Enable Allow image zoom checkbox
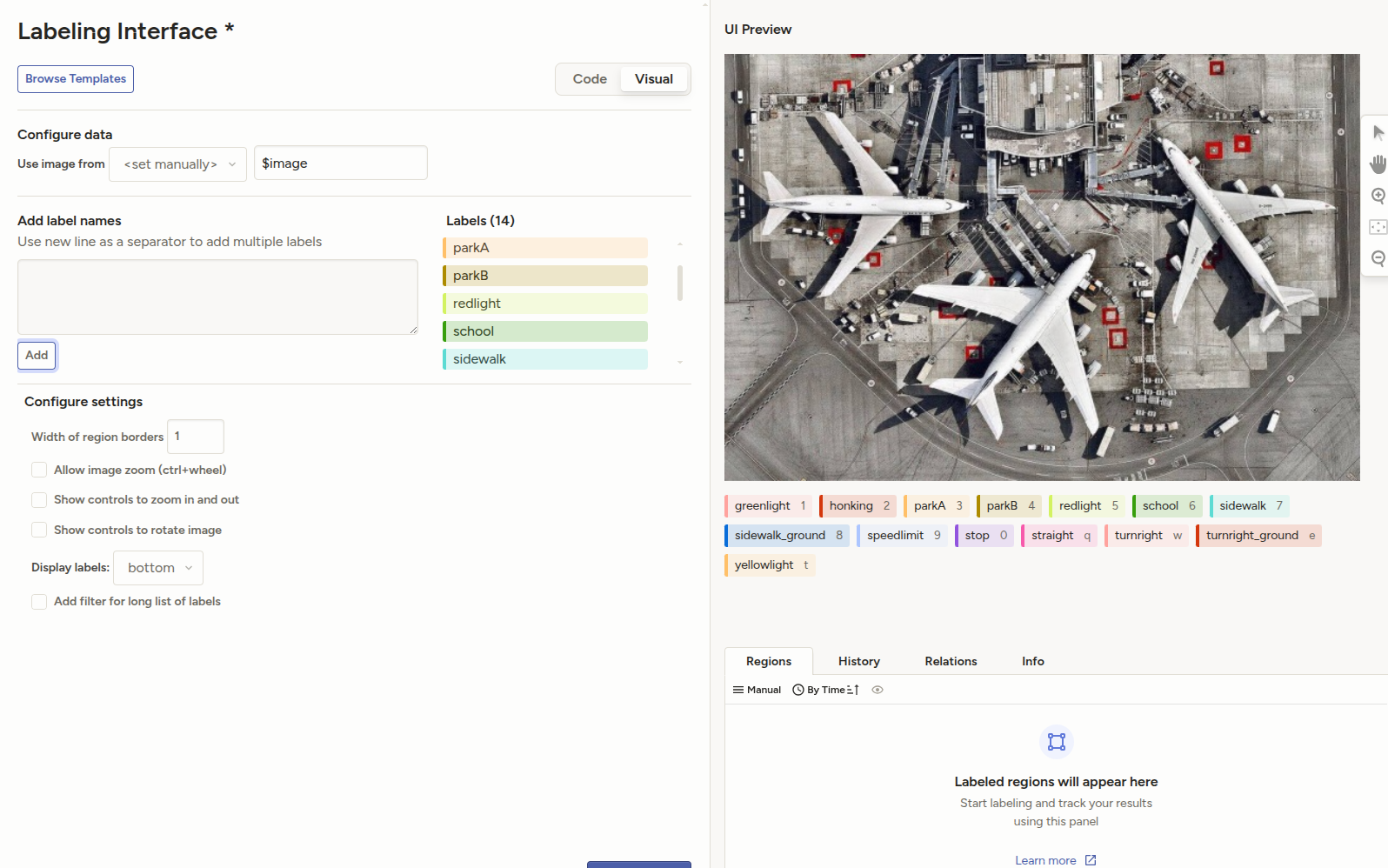 [39, 470]
